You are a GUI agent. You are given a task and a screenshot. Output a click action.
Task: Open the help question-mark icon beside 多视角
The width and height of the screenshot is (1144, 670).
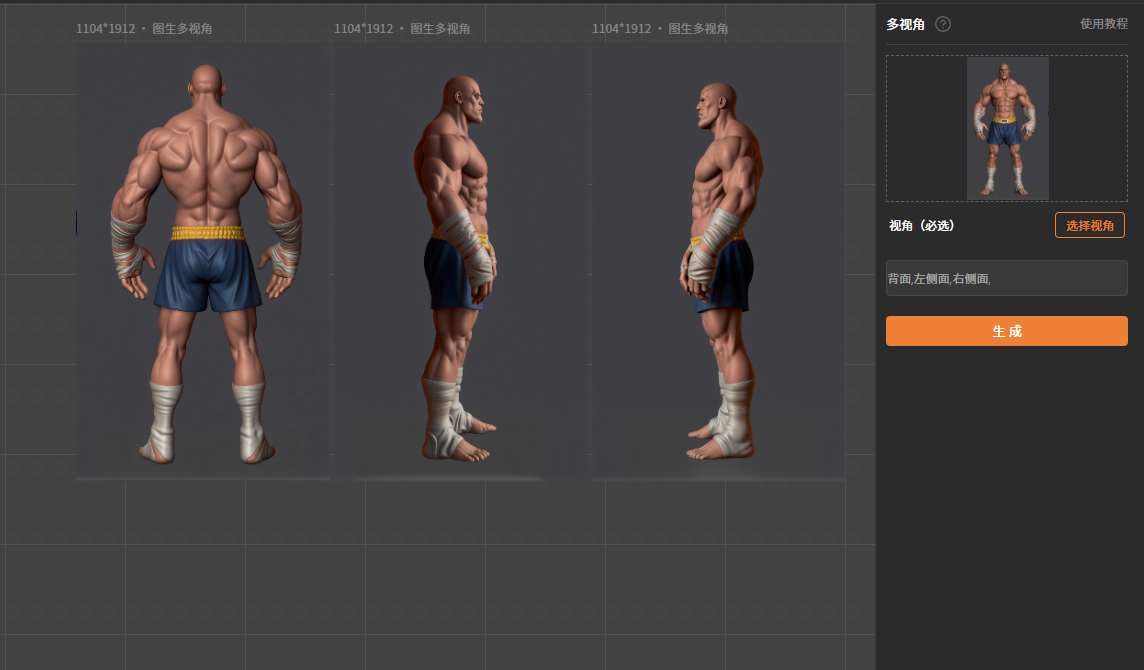[x=943, y=24]
